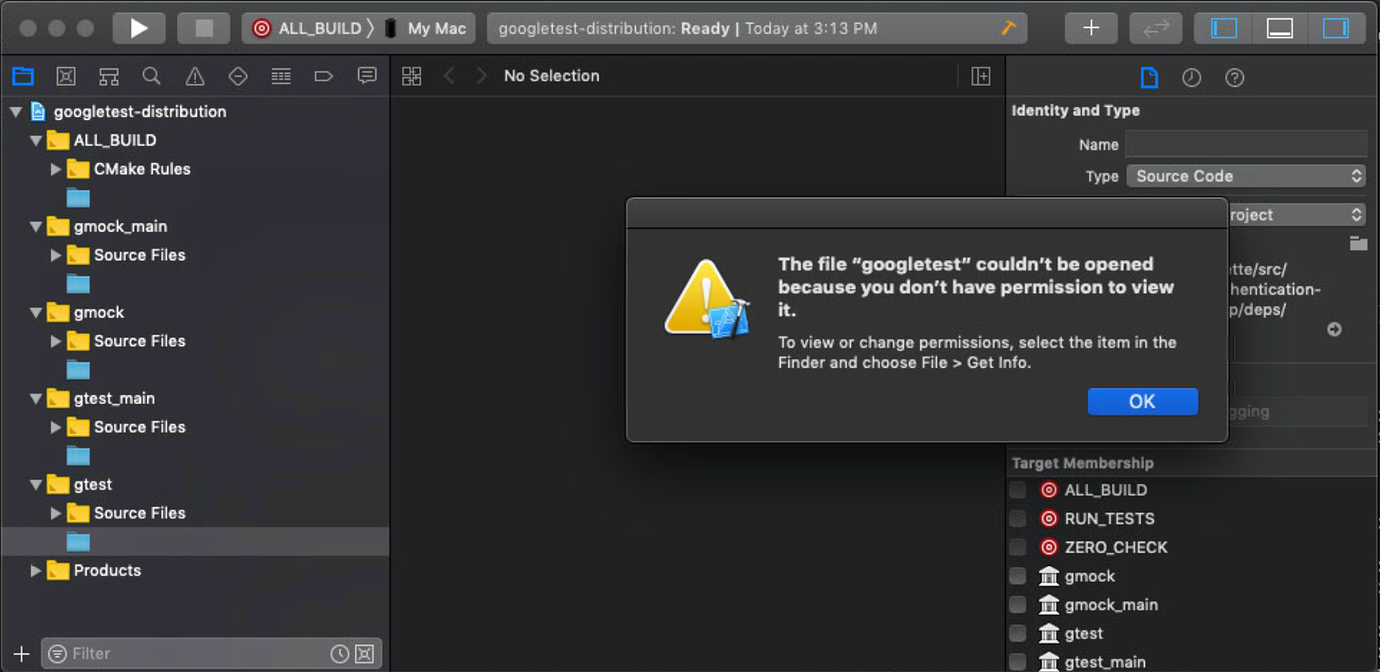The width and height of the screenshot is (1380, 672).
Task: Expand Source Files under gtest
Action: [56, 513]
